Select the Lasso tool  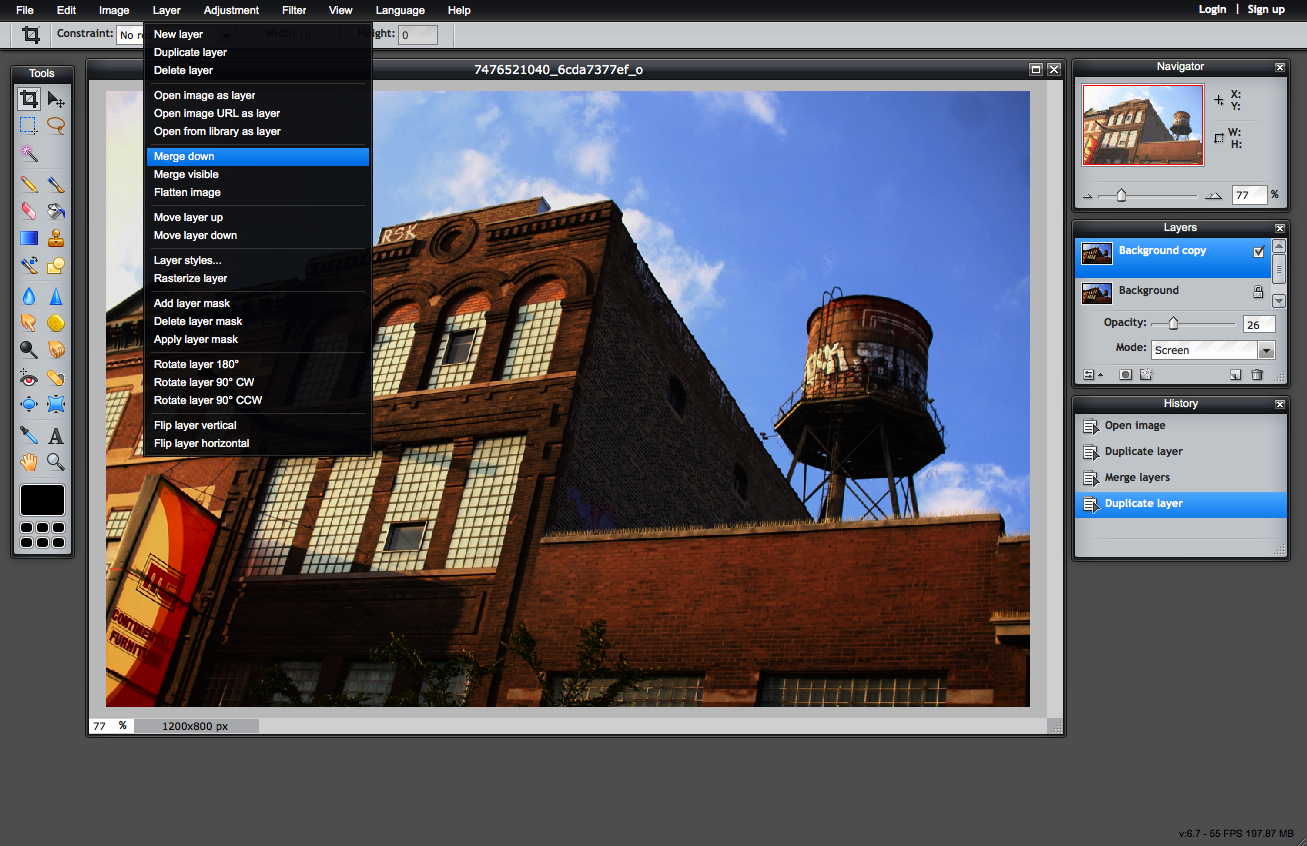pyautogui.click(x=56, y=126)
